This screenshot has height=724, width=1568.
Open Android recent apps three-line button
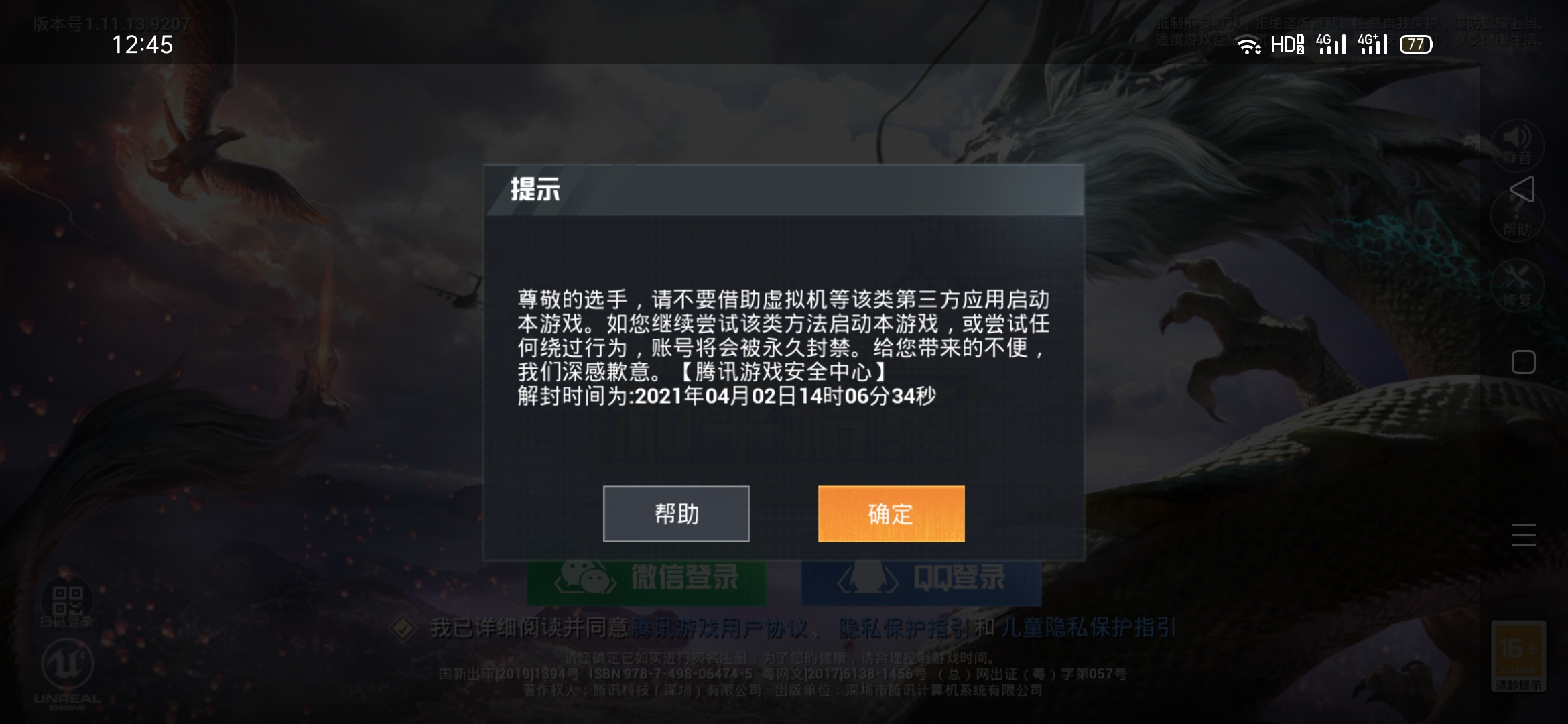coord(1523,535)
